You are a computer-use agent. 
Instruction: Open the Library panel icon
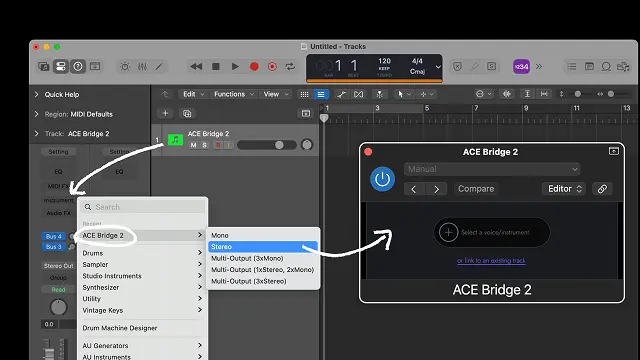[43, 67]
